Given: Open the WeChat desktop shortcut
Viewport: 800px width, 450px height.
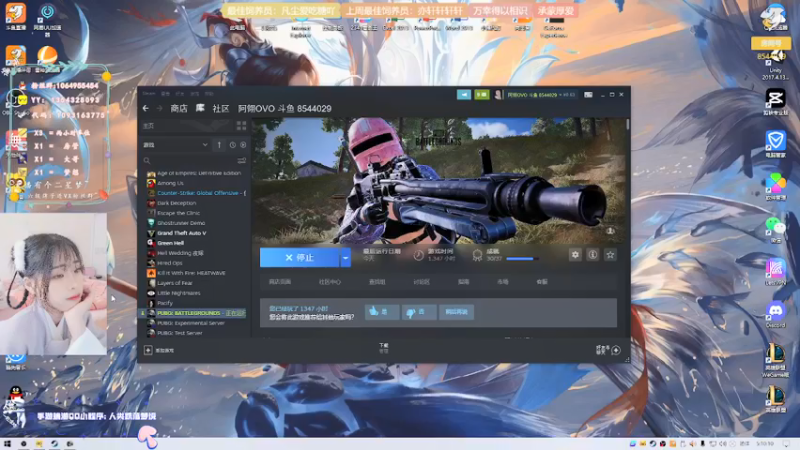Looking at the screenshot, I should point(776,230).
